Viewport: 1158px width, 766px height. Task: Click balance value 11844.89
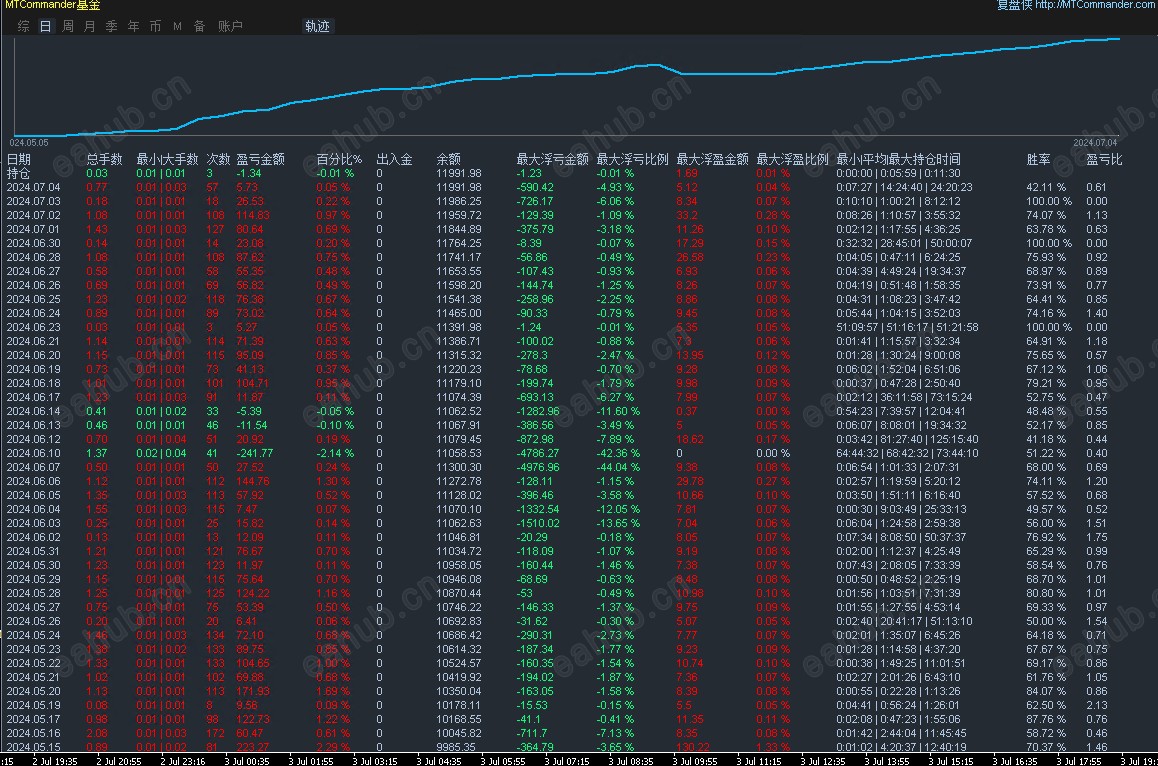point(459,230)
